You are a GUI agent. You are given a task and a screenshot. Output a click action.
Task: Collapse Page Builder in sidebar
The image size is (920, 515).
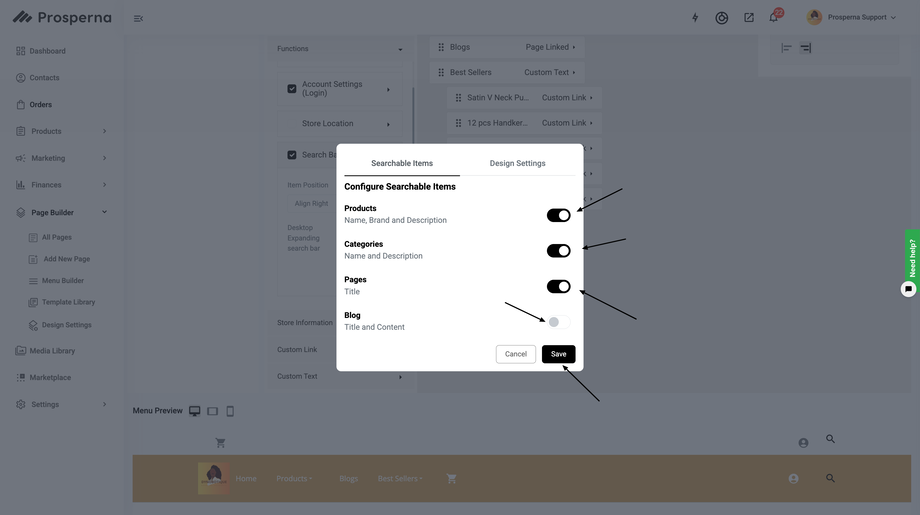(104, 212)
